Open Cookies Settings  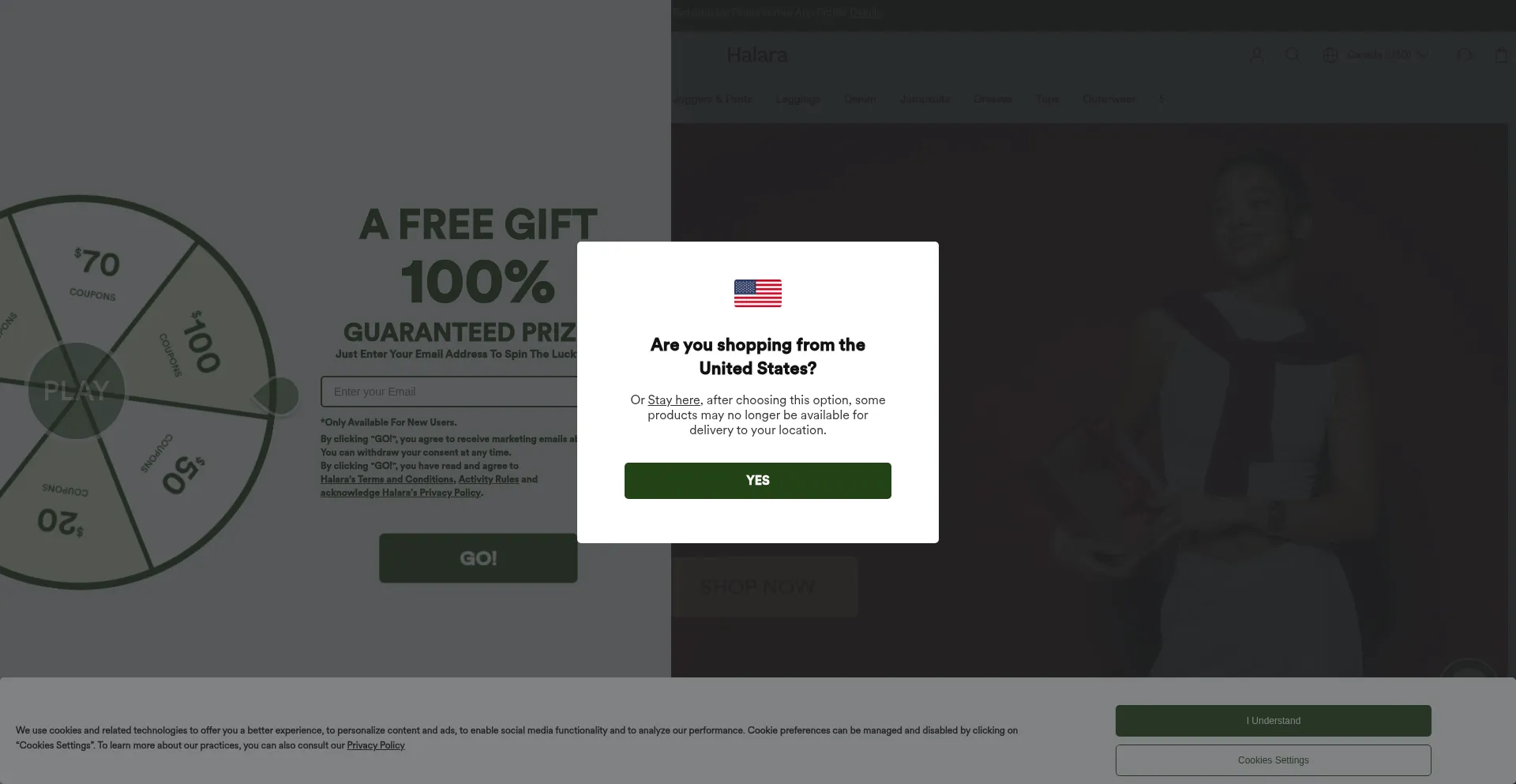[x=1274, y=760]
